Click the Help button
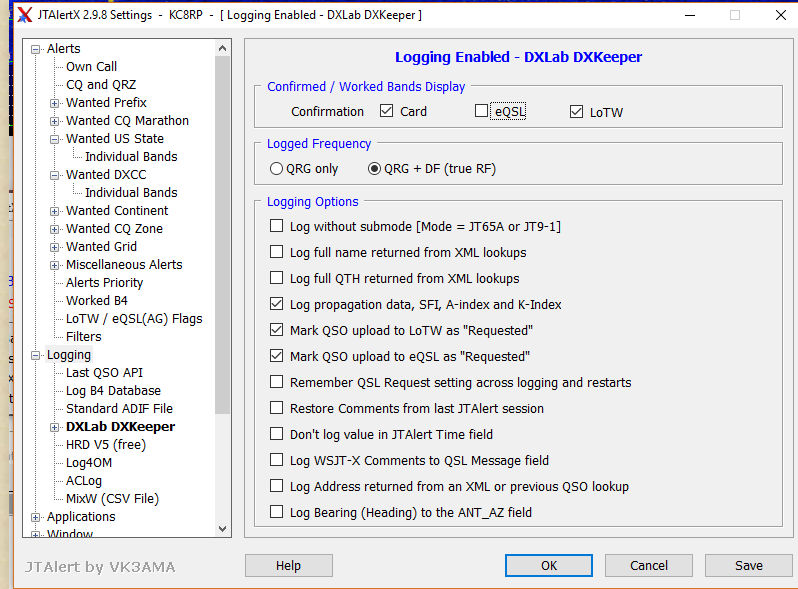798x589 pixels. (x=289, y=566)
